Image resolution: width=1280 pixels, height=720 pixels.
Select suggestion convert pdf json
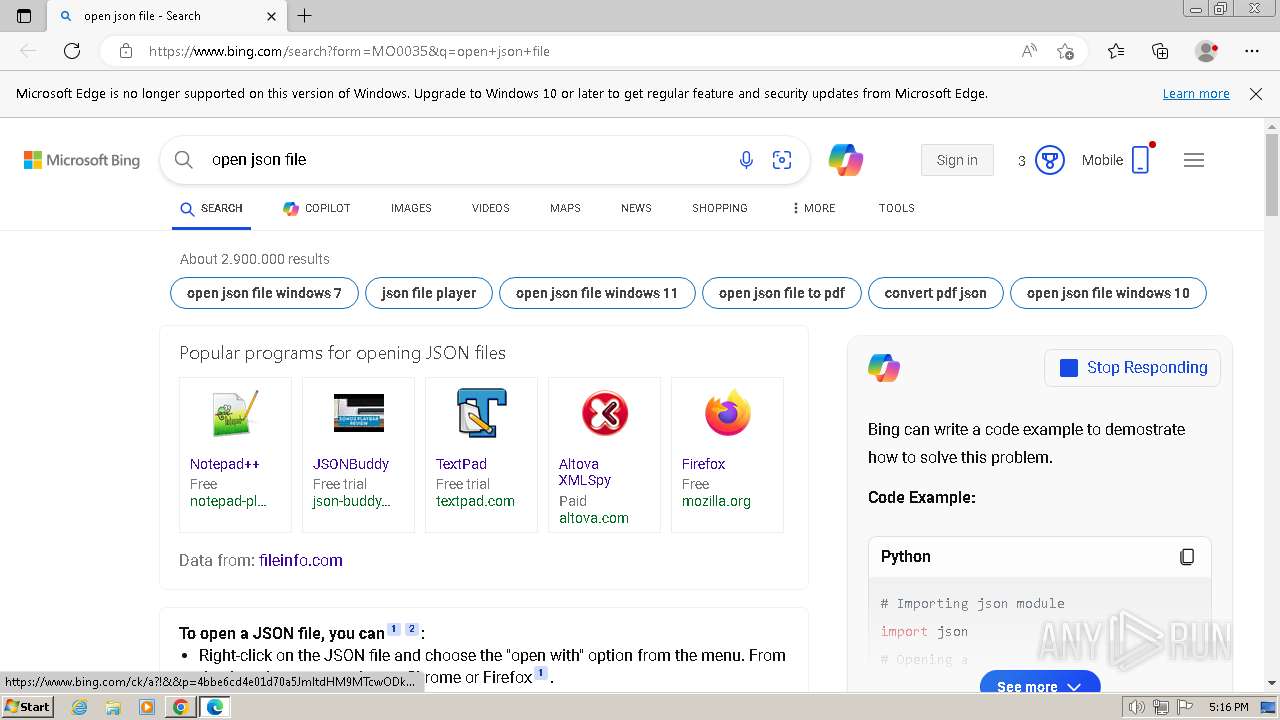tap(936, 293)
